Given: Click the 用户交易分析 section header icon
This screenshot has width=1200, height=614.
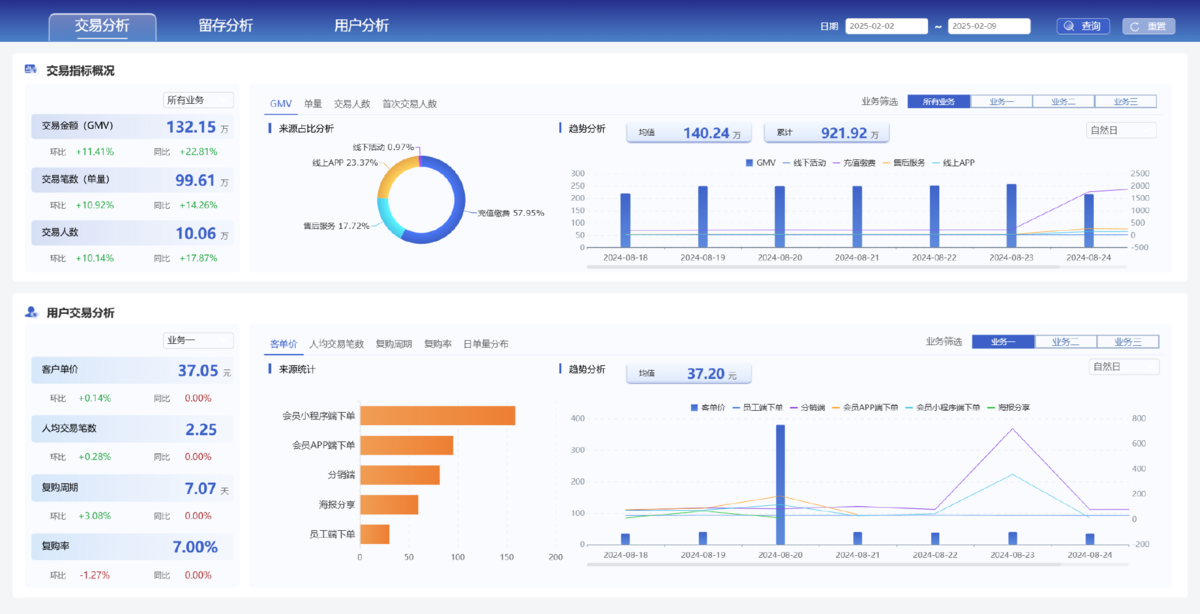Looking at the screenshot, I should (31, 312).
